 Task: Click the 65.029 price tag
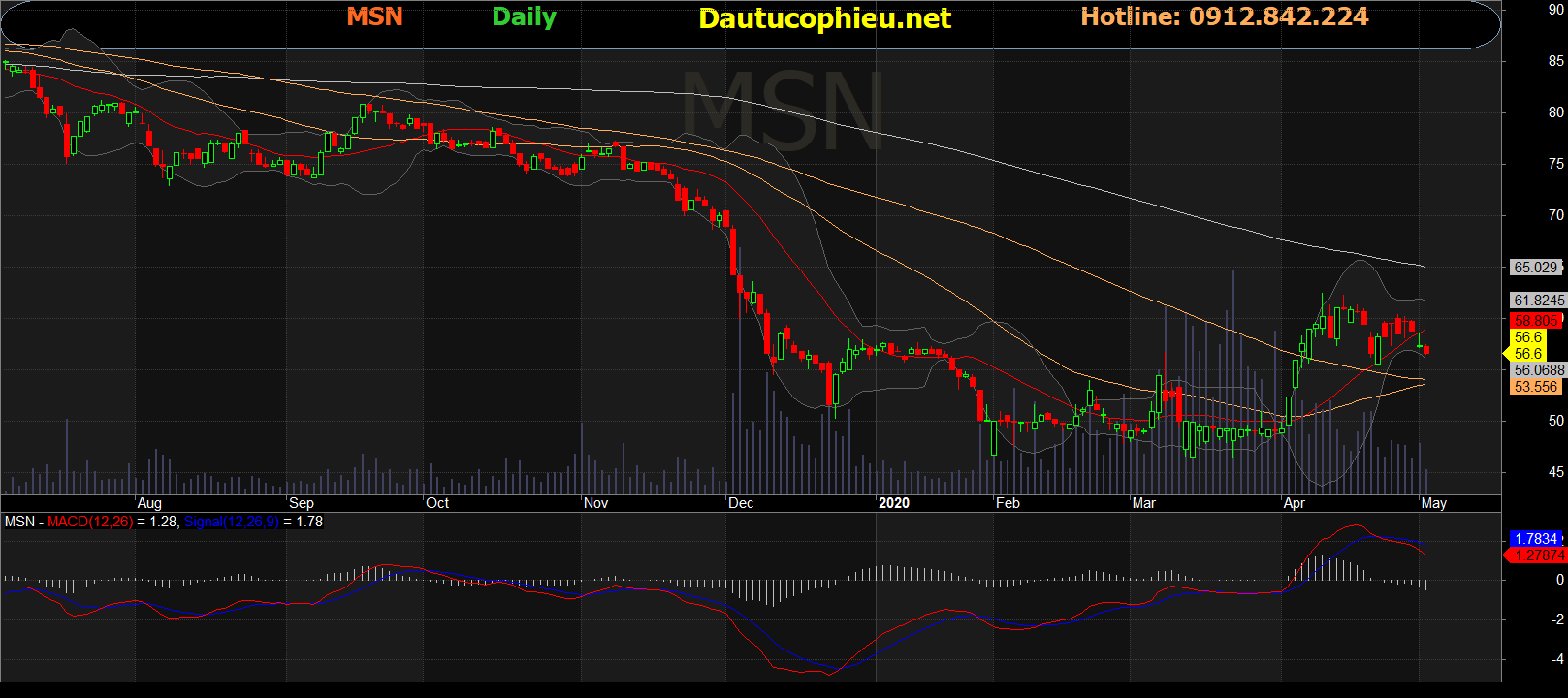pyautogui.click(x=1535, y=268)
